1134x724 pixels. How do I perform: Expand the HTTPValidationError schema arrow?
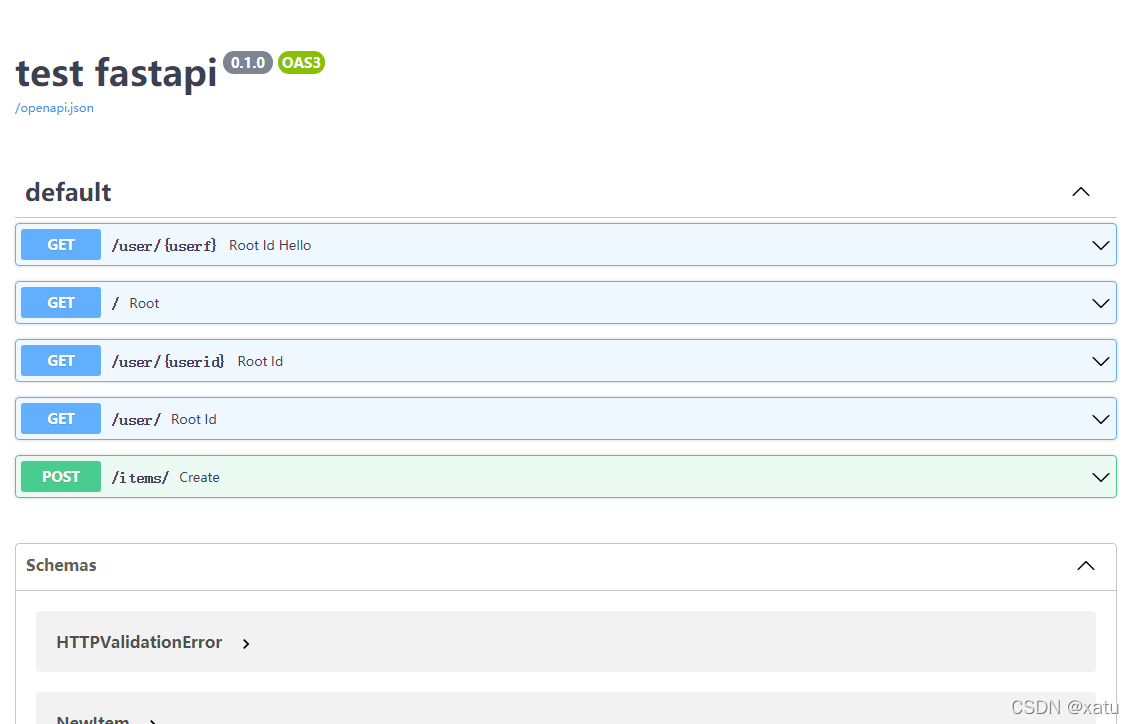[246, 644]
